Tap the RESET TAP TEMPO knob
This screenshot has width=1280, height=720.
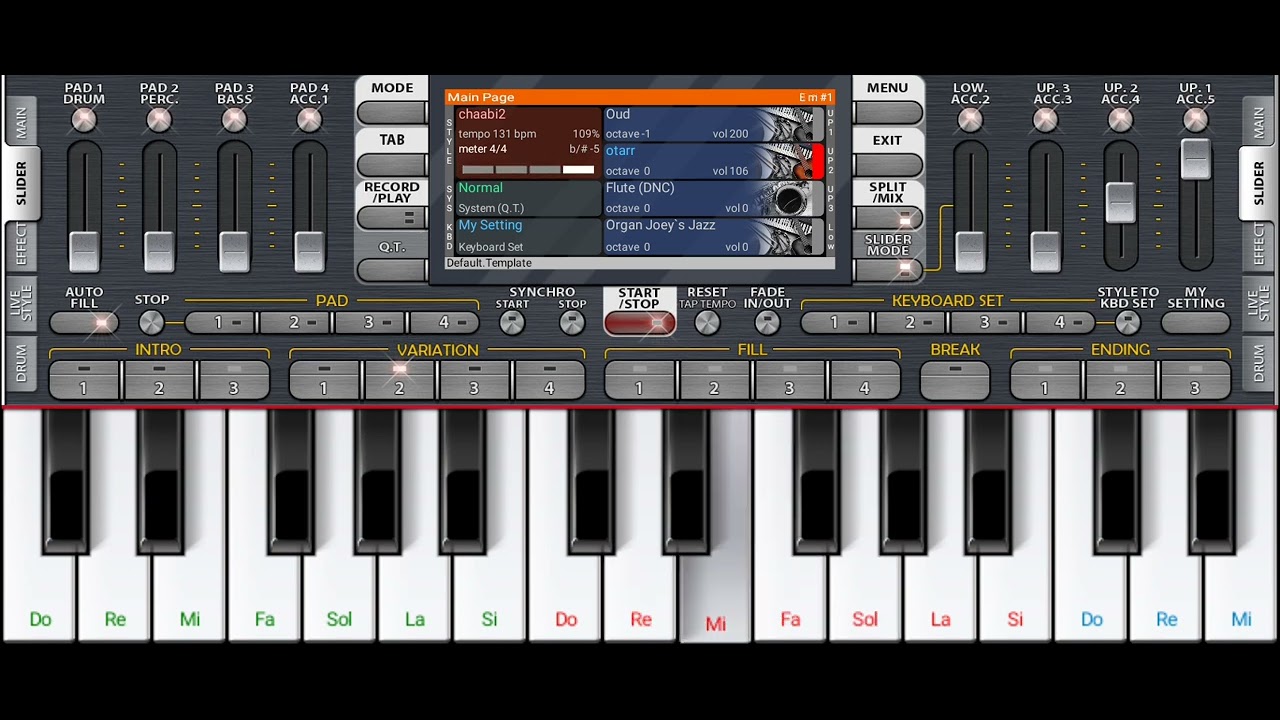click(x=707, y=322)
